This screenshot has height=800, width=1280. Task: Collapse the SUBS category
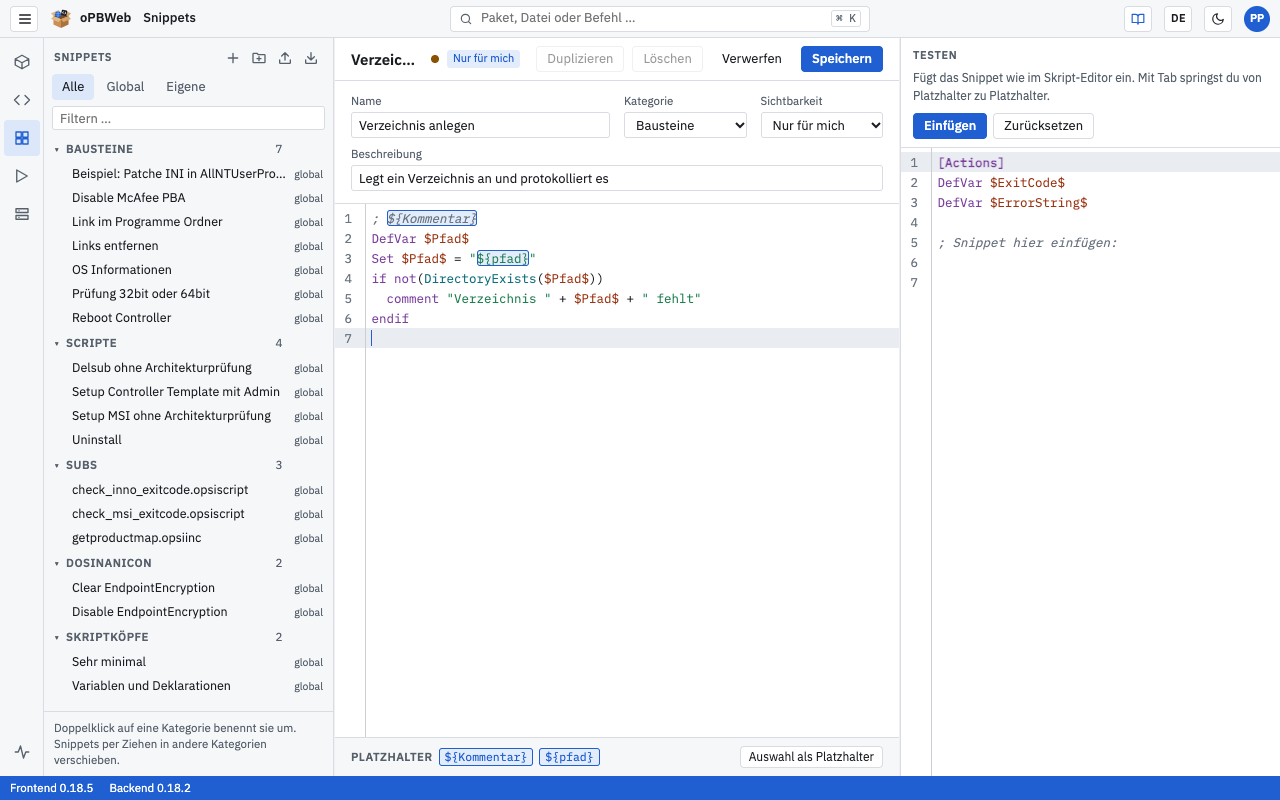[x=57, y=465]
